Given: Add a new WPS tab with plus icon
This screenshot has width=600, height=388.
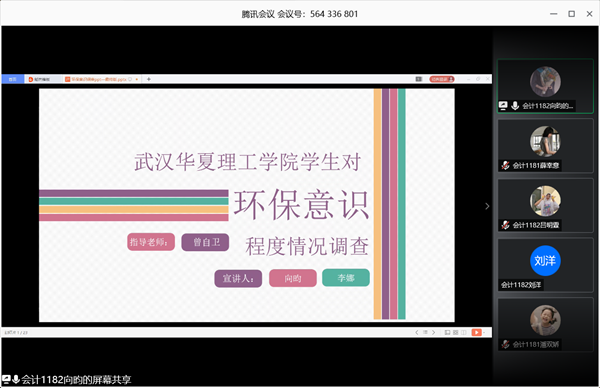Looking at the screenshot, I should [x=148, y=79].
